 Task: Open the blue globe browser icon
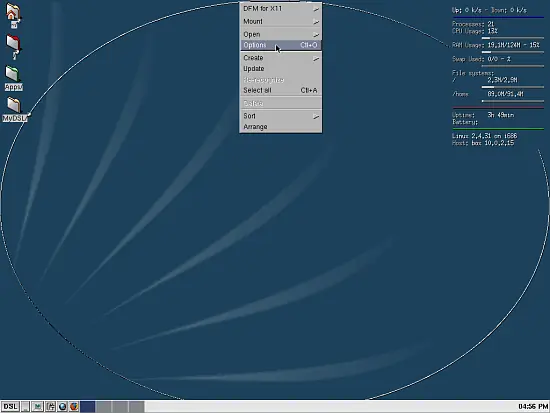(x=62, y=406)
